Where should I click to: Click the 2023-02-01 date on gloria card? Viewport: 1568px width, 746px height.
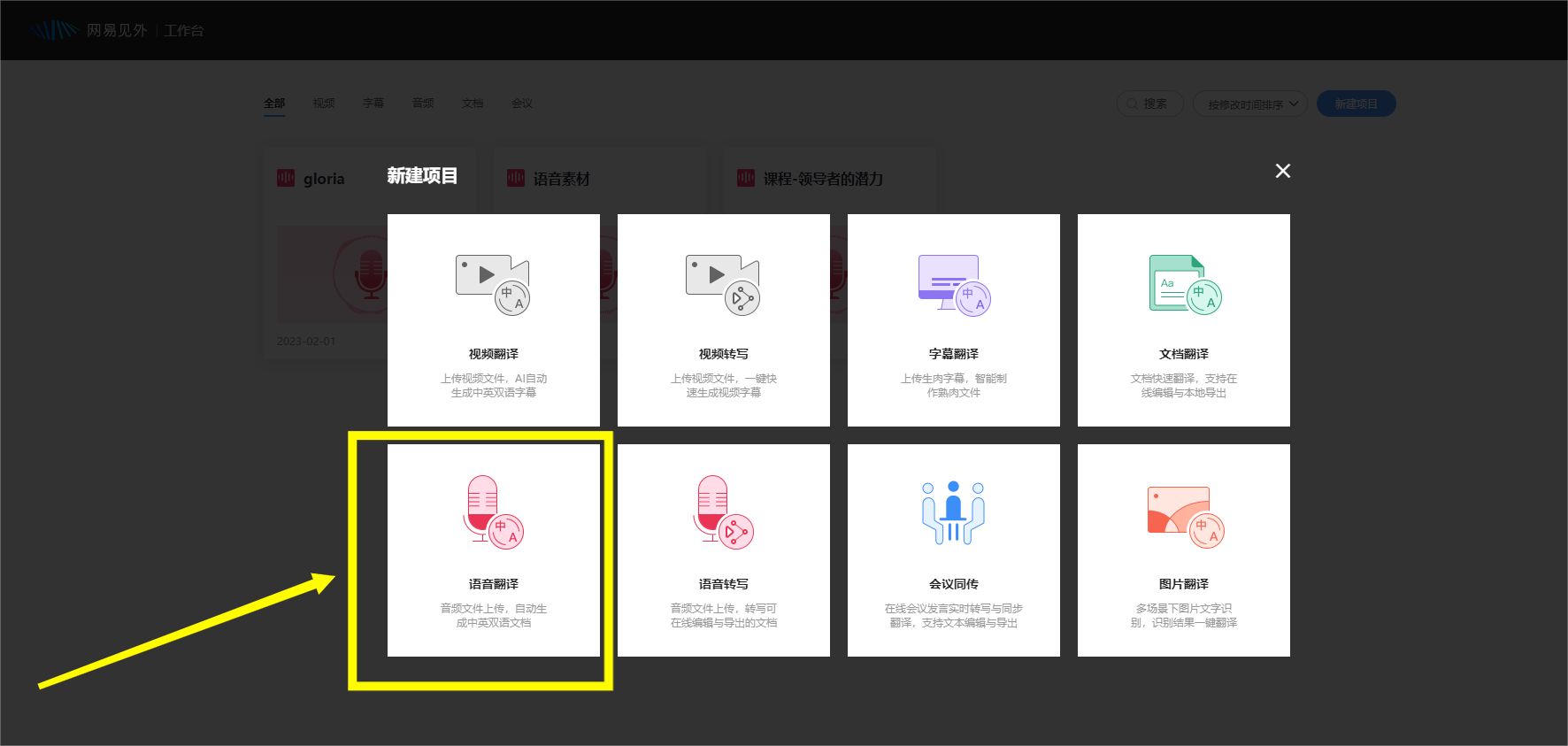pos(306,341)
